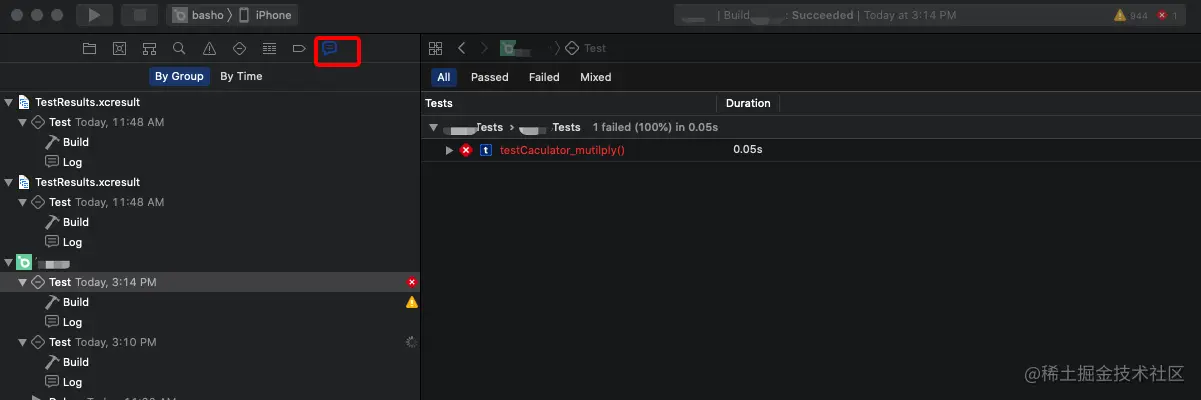Expand the testCaculator_mutilply() test row
Image resolution: width=1201 pixels, height=400 pixels.
click(450, 150)
